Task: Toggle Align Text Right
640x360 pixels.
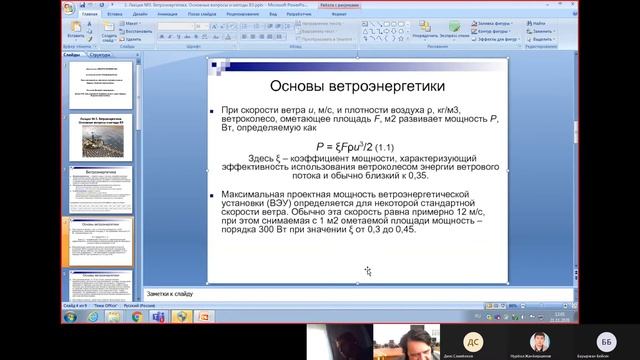Action: pos(261,37)
